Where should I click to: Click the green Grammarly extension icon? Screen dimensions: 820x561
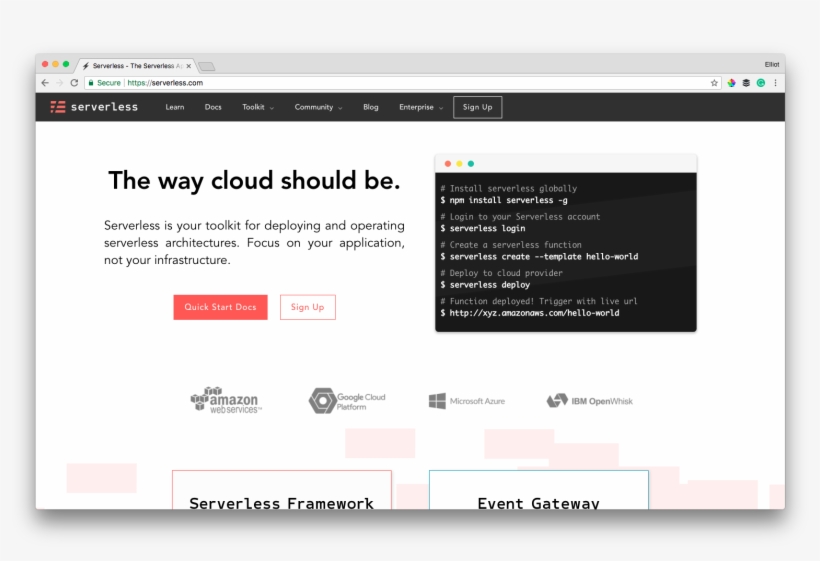(761, 83)
